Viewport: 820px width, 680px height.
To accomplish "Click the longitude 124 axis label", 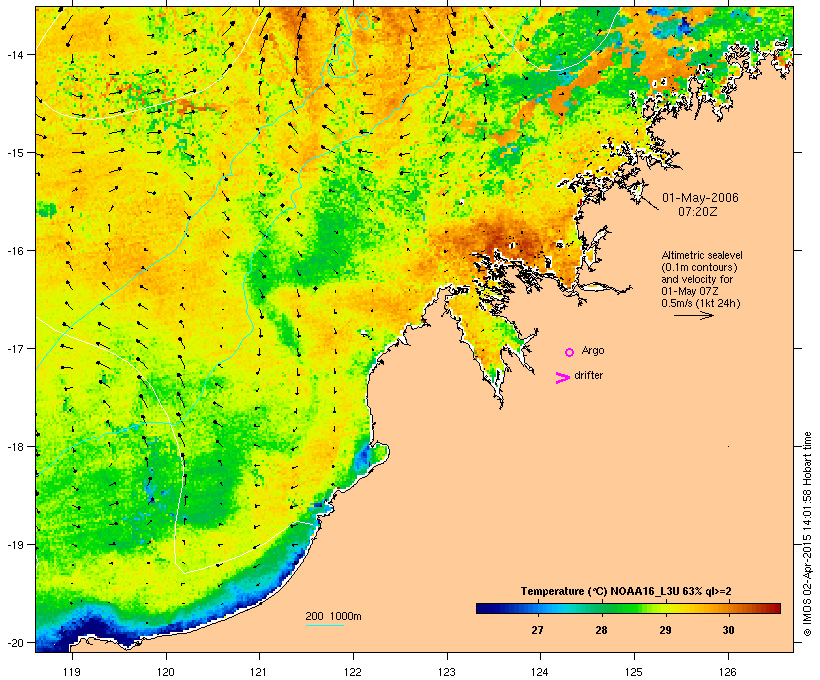I will coord(540,672).
